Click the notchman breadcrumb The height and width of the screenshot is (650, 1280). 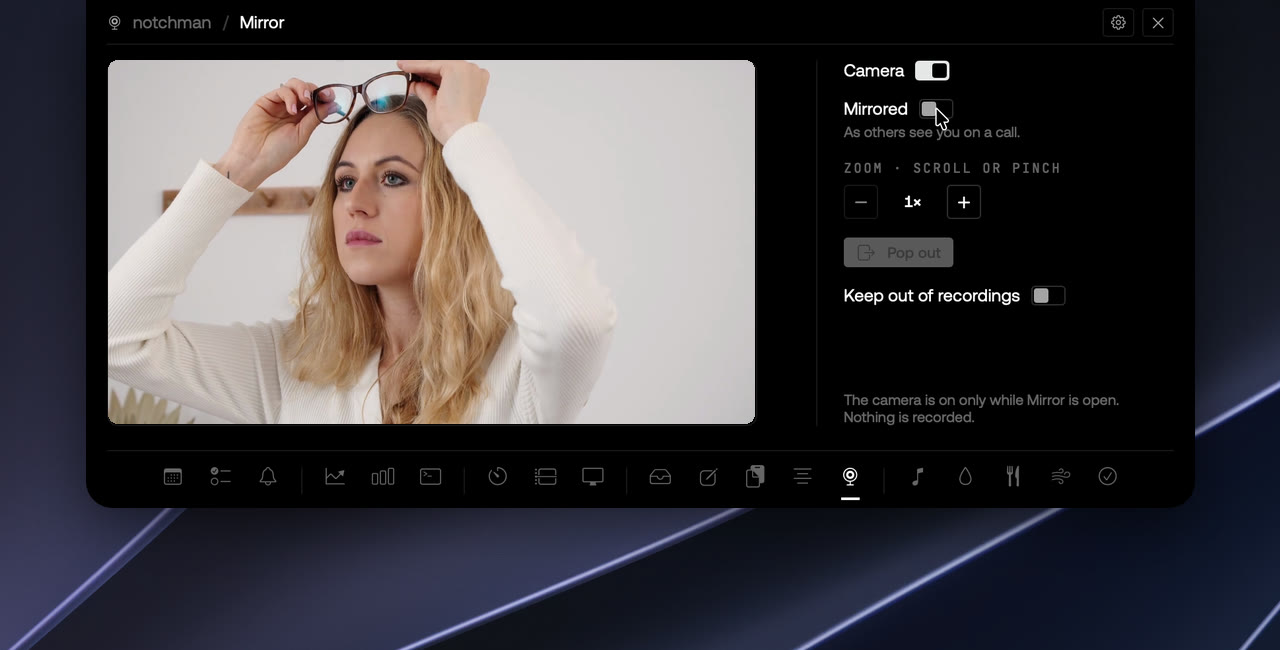[172, 22]
